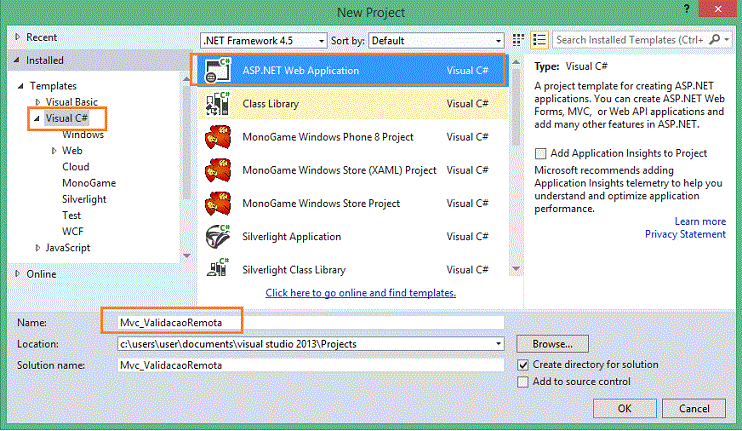Select the Test template category
Viewport: 742px width, 431px height.
(71, 215)
